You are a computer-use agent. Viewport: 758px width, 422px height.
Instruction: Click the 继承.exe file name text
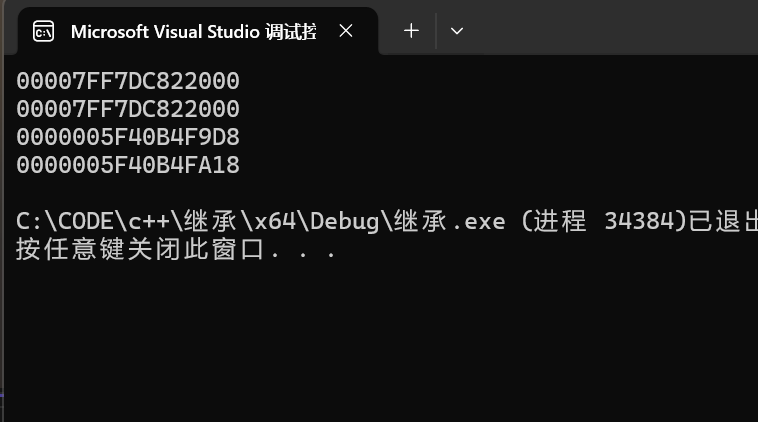click(x=450, y=221)
